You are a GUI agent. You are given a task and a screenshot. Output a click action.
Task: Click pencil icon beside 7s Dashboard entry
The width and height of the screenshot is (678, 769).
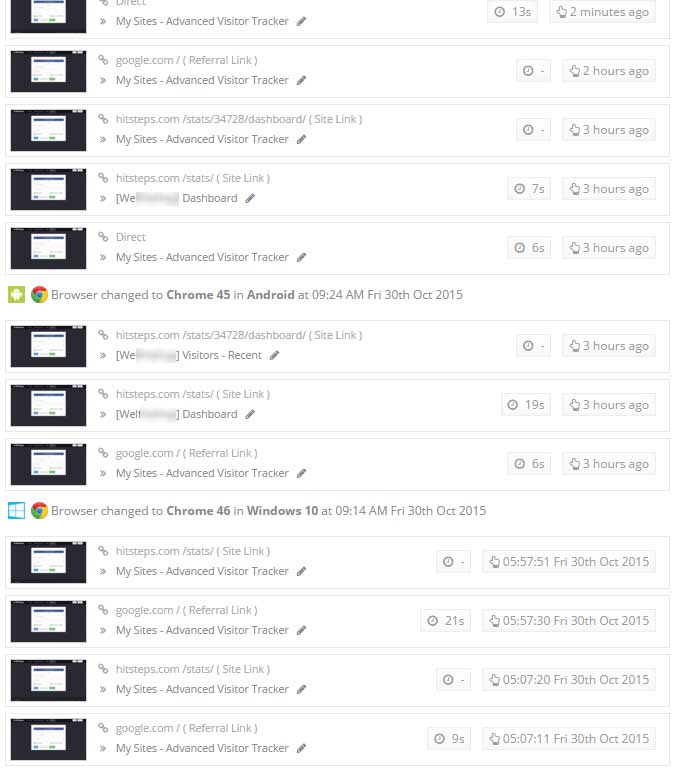[x=250, y=198]
